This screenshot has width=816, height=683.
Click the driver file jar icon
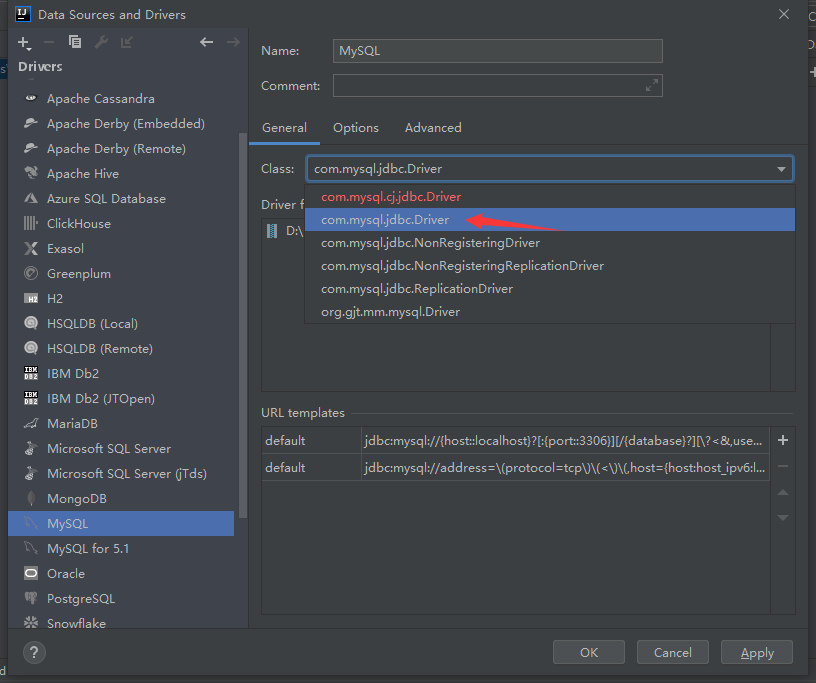272,231
